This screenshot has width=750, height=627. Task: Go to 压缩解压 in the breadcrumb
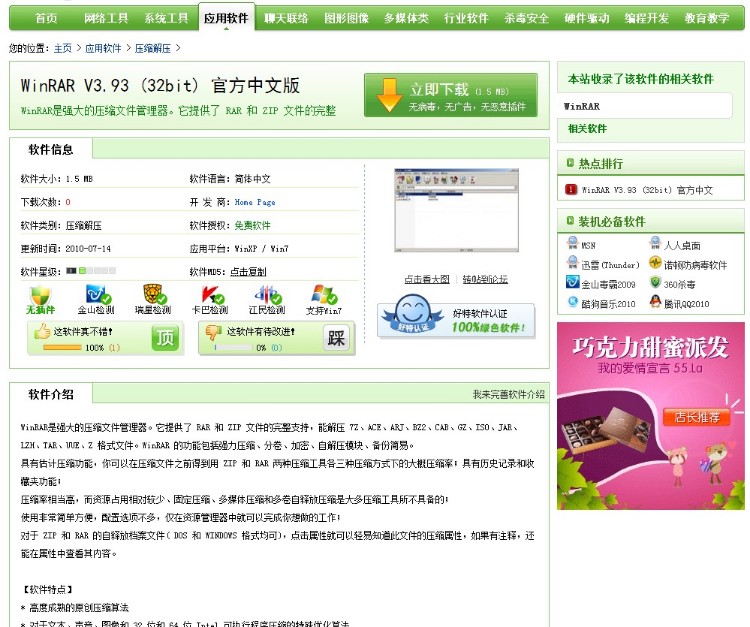153,48
